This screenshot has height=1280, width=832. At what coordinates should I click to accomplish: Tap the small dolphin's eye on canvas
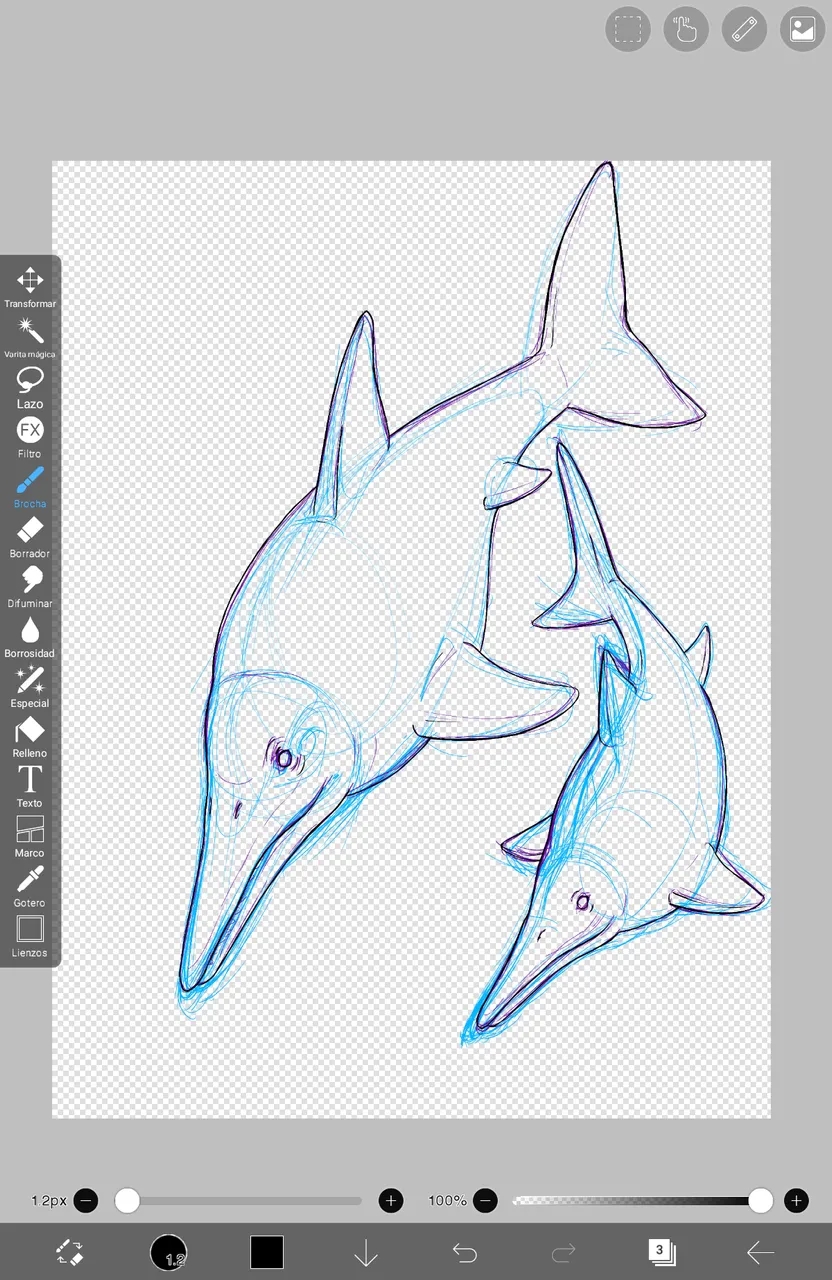pos(582,903)
